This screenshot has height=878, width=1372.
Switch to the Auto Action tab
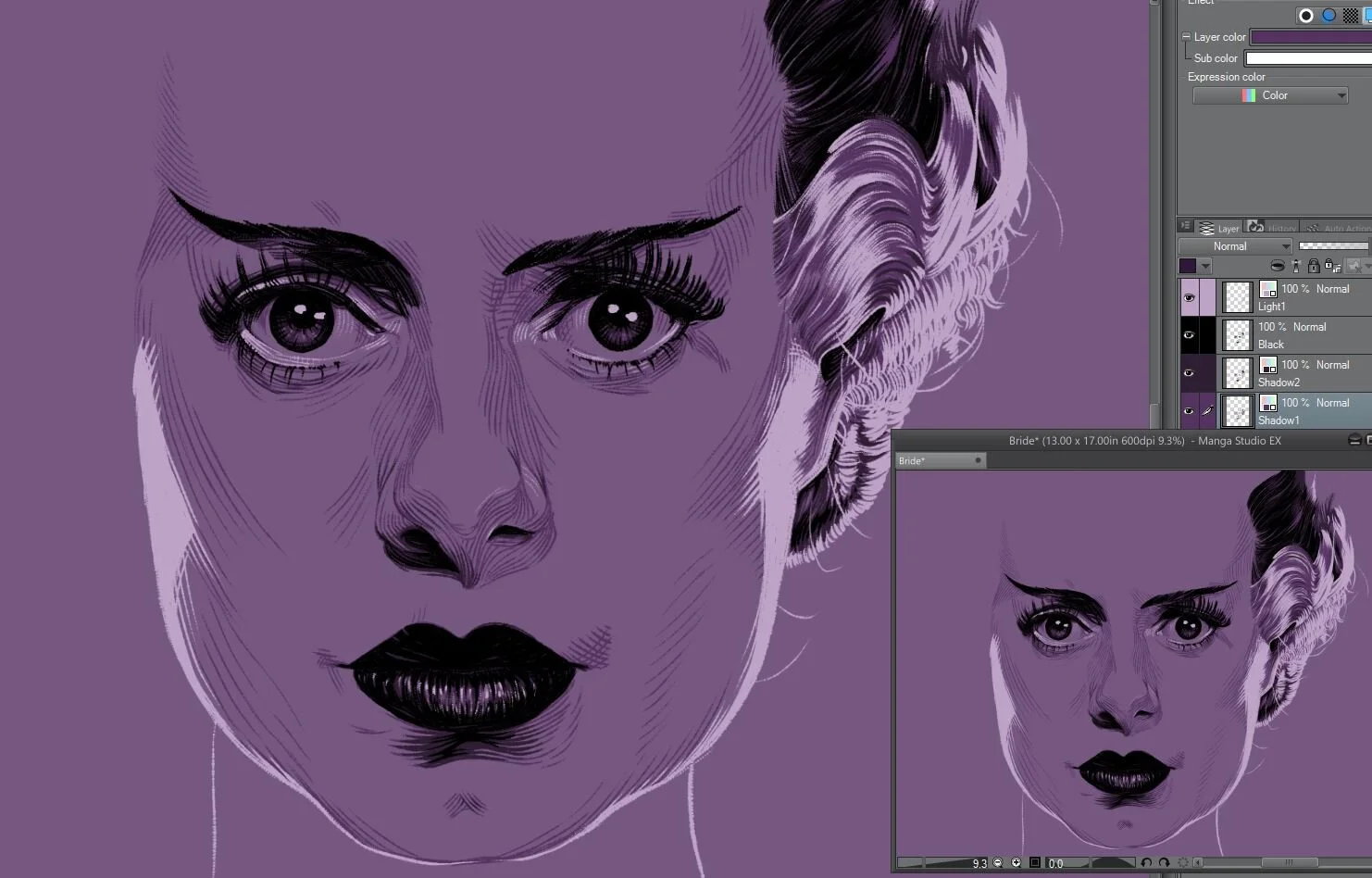(x=1338, y=227)
